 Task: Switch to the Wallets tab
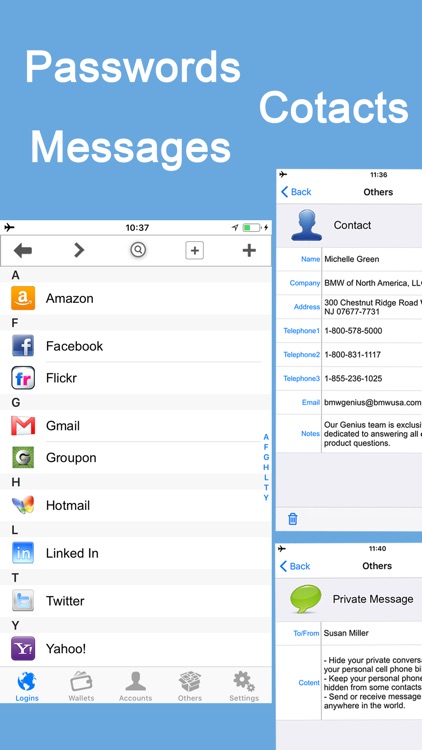81,686
